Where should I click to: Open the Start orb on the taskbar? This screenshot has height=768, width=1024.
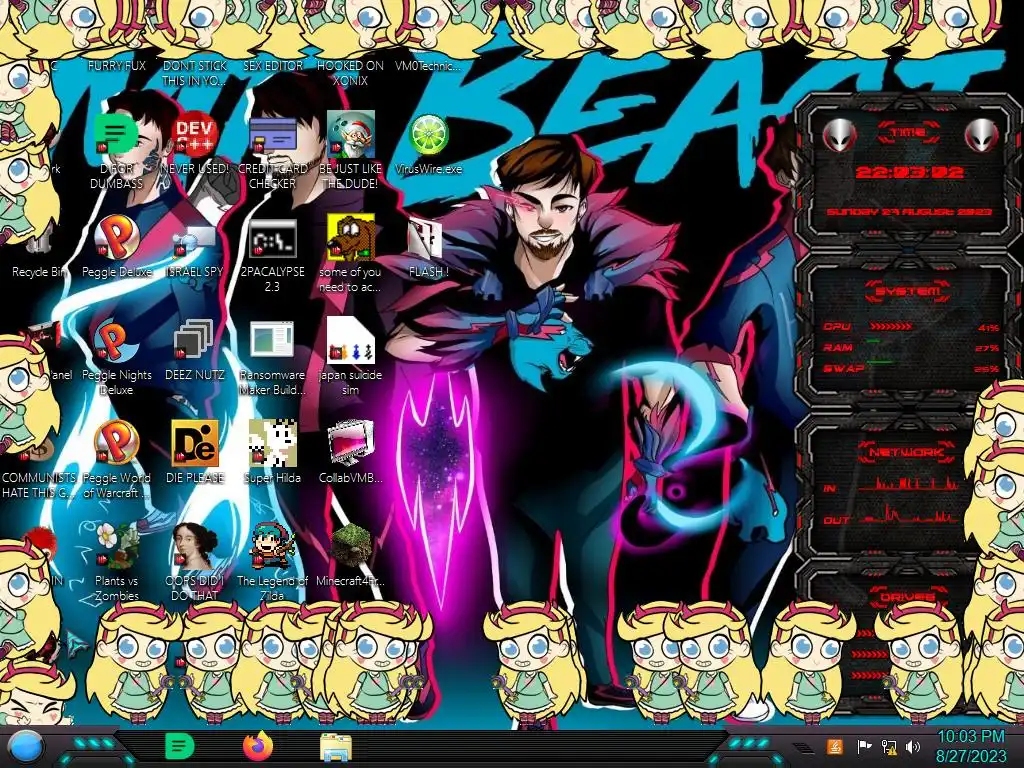coord(26,748)
